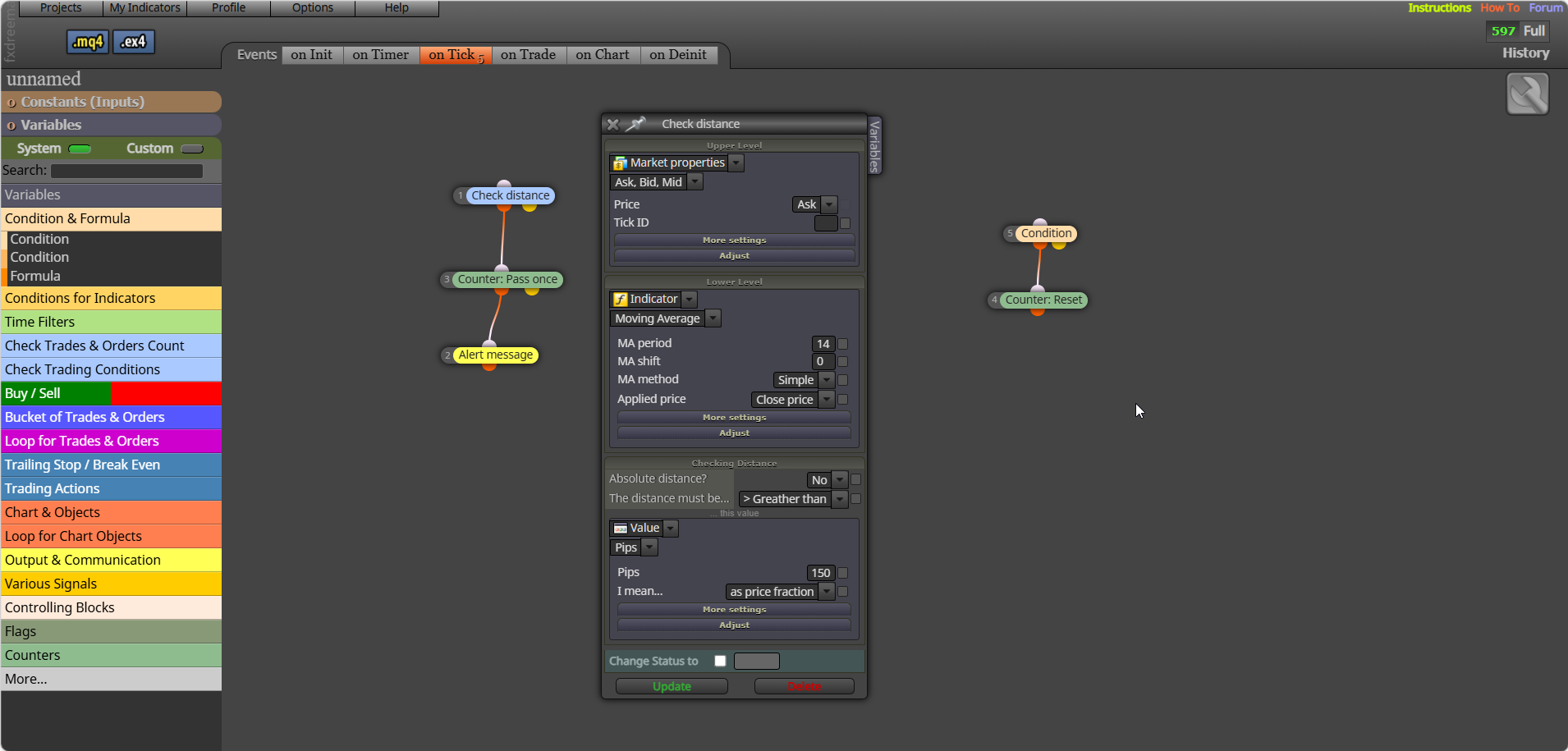The width and height of the screenshot is (1568, 751).
Task: Select Formula under Condition & Formula
Action: pos(35,277)
